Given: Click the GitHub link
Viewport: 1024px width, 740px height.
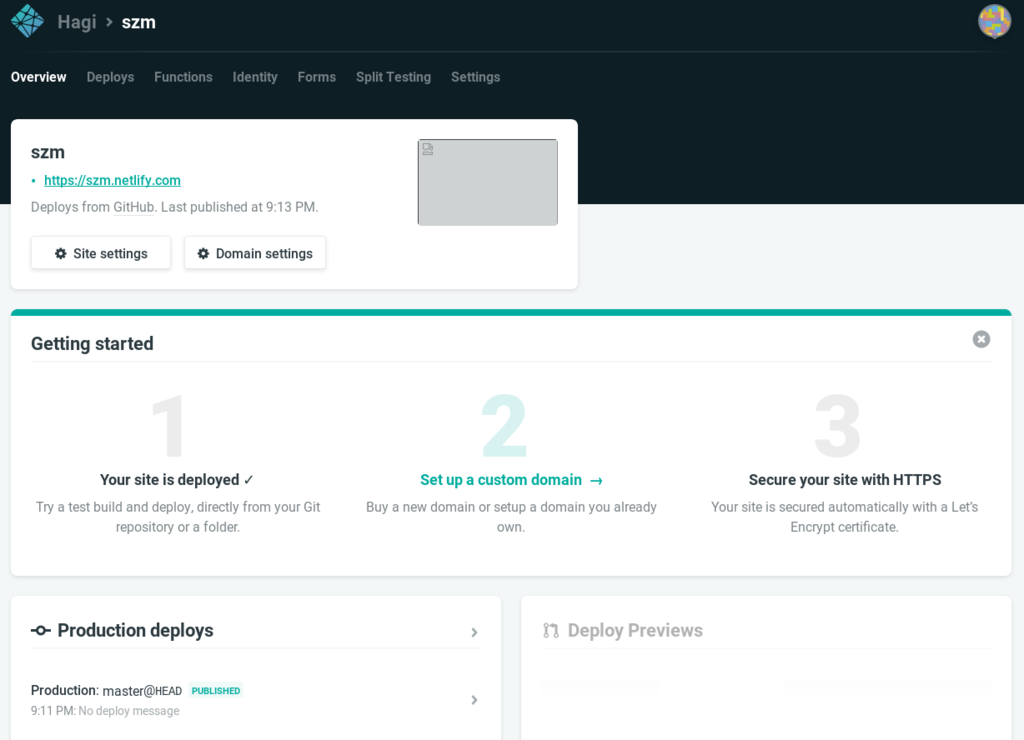Looking at the screenshot, I should click(134, 207).
